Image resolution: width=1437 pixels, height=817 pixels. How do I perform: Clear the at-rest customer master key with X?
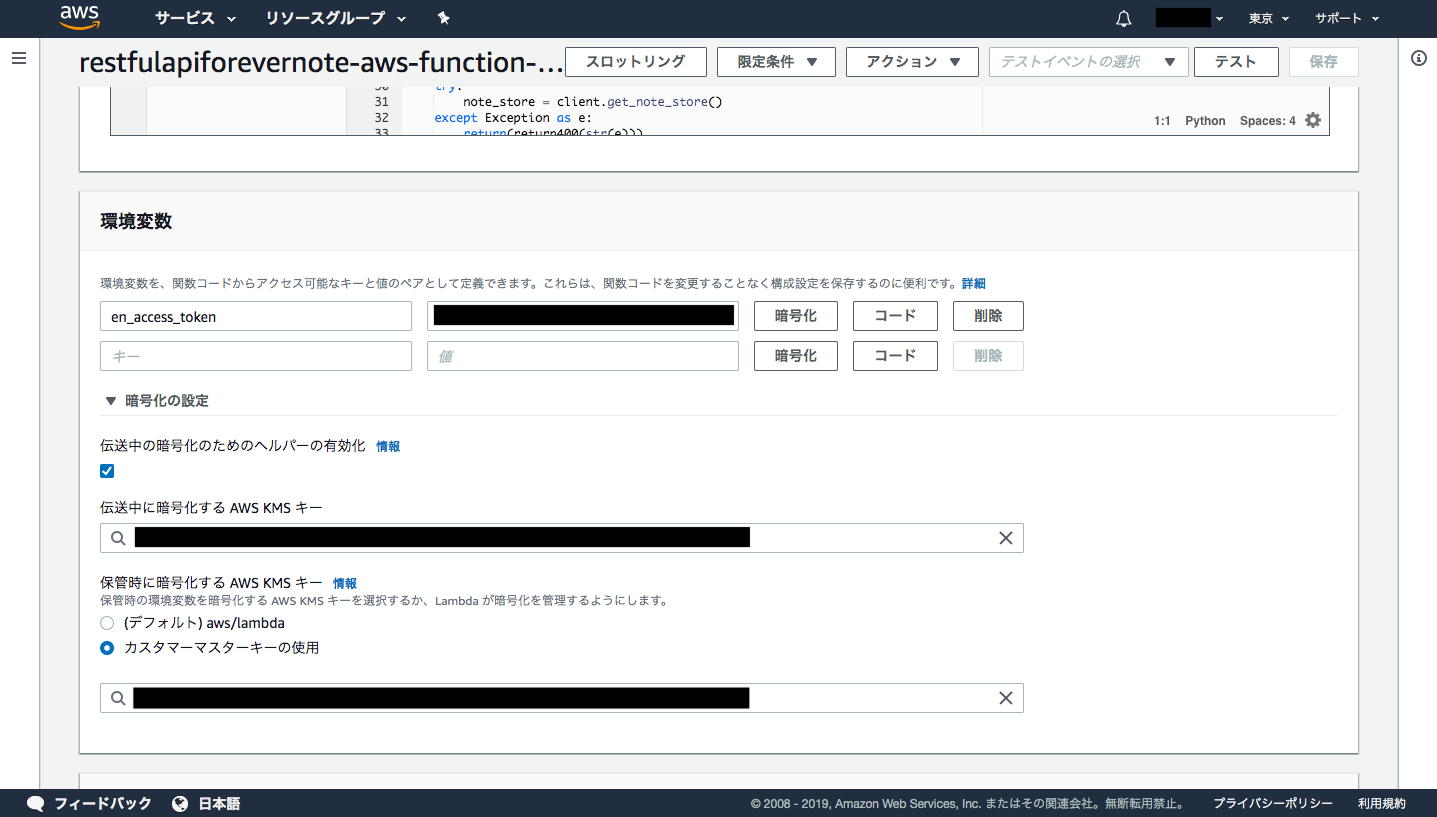(x=1006, y=698)
